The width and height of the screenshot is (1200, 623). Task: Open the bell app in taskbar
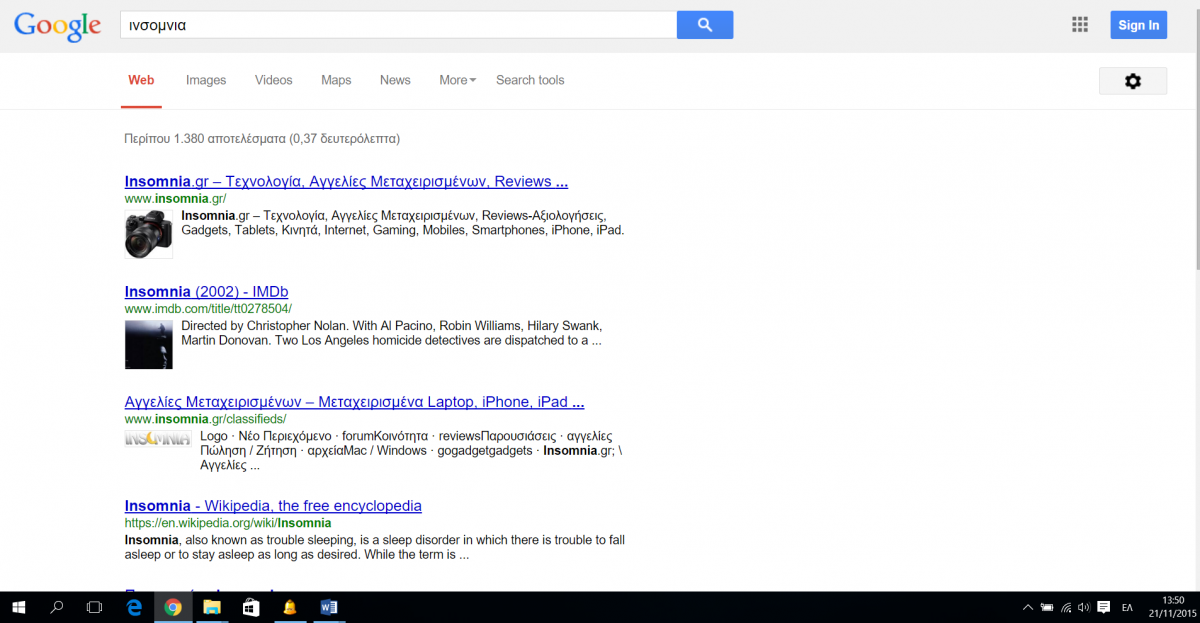point(290,607)
